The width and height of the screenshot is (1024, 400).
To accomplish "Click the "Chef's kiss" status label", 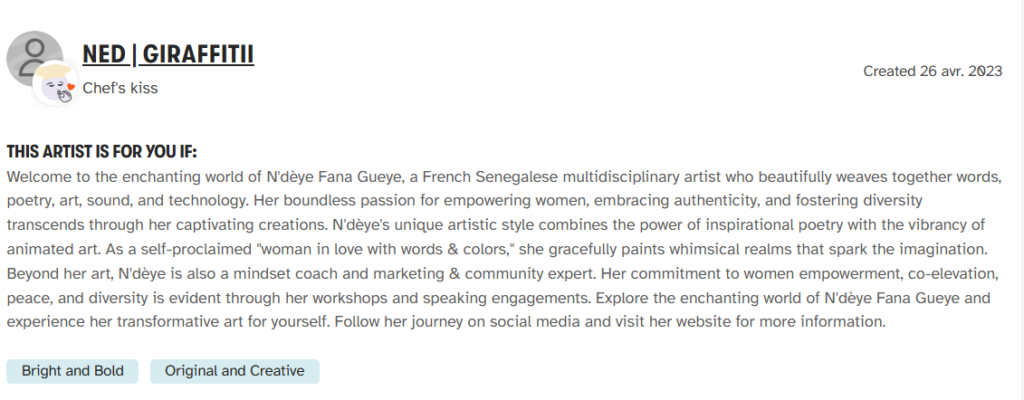I will [120, 88].
